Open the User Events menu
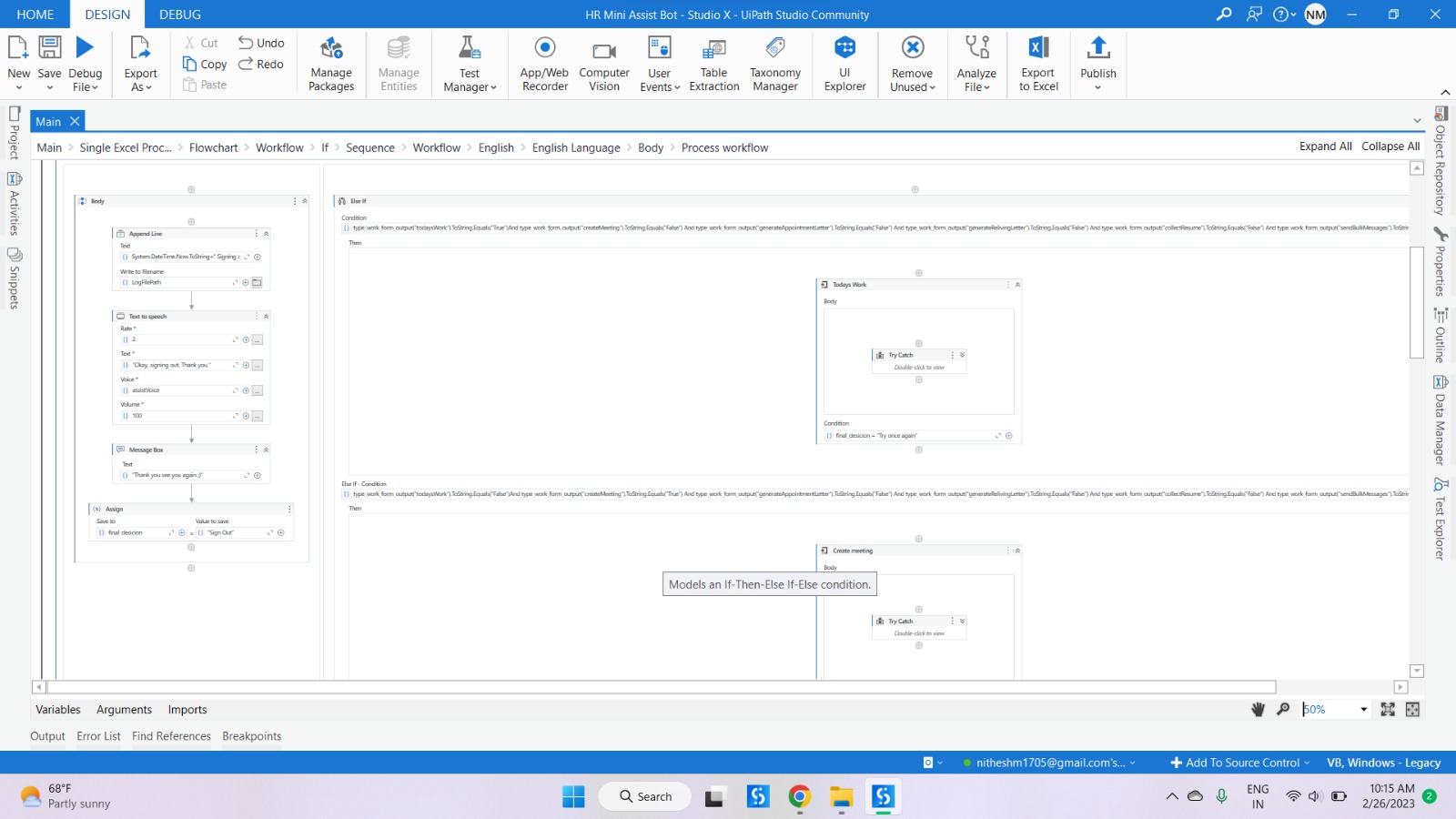This screenshot has width=1456, height=819. coord(660,64)
